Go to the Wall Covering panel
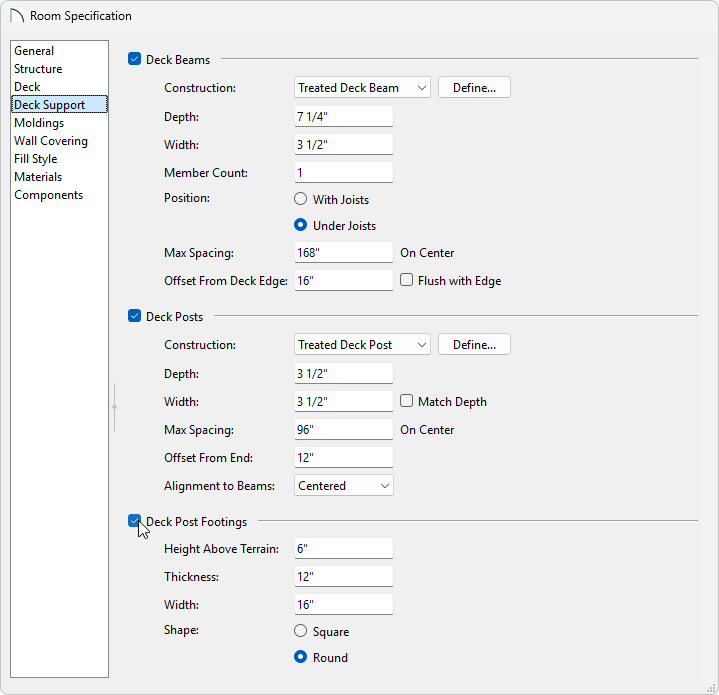This screenshot has width=719, height=695. (x=59, y=141)
